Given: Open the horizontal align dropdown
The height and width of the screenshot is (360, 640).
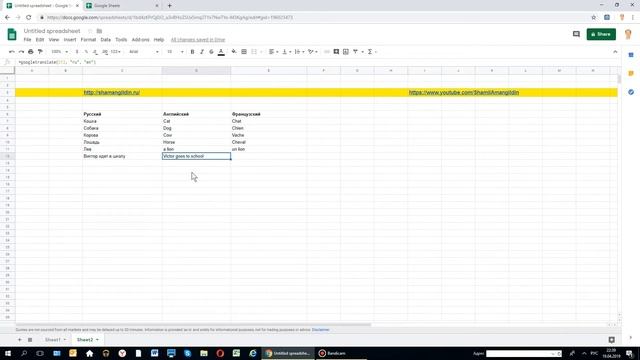Looking at the screenshot, I should click(x=273, y=52).
